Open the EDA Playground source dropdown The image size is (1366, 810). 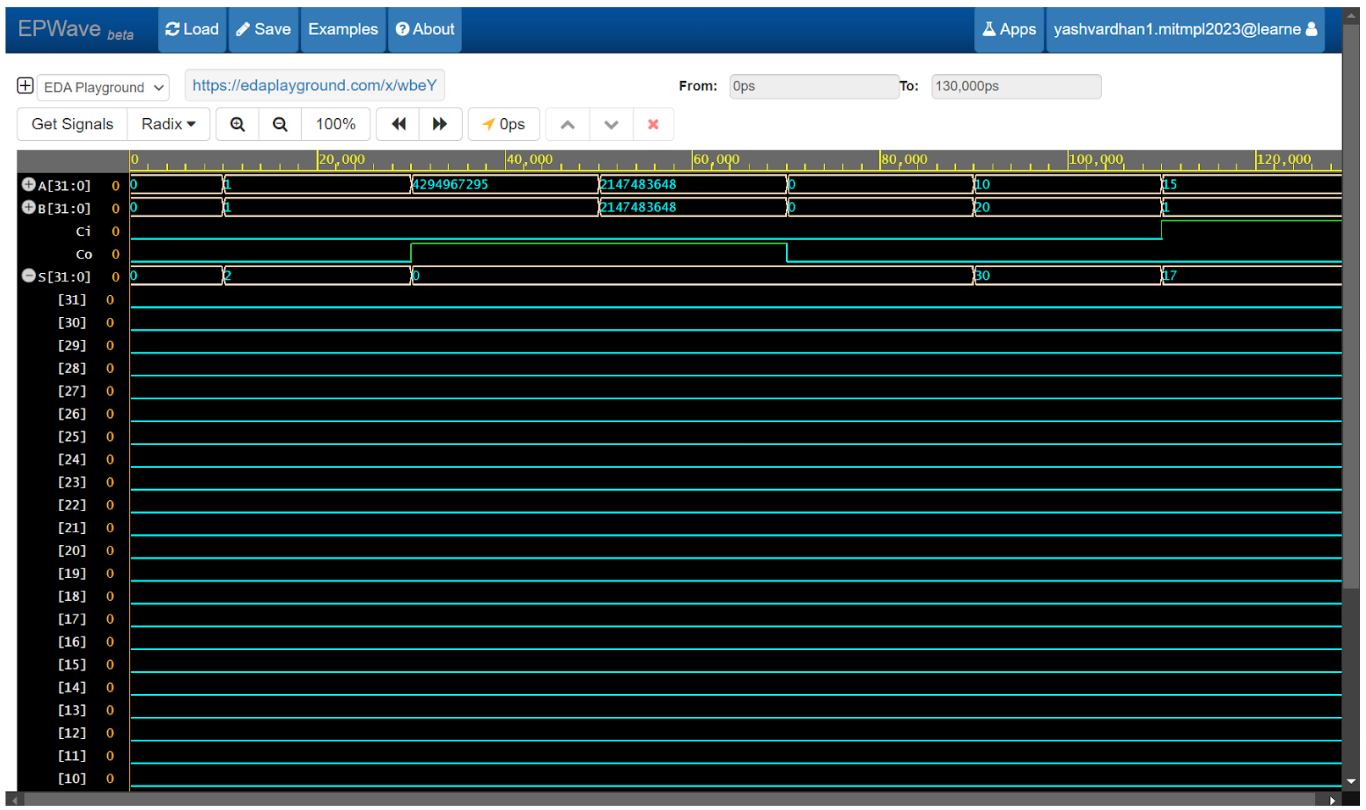pyautogui.click(x=104, y=87)
